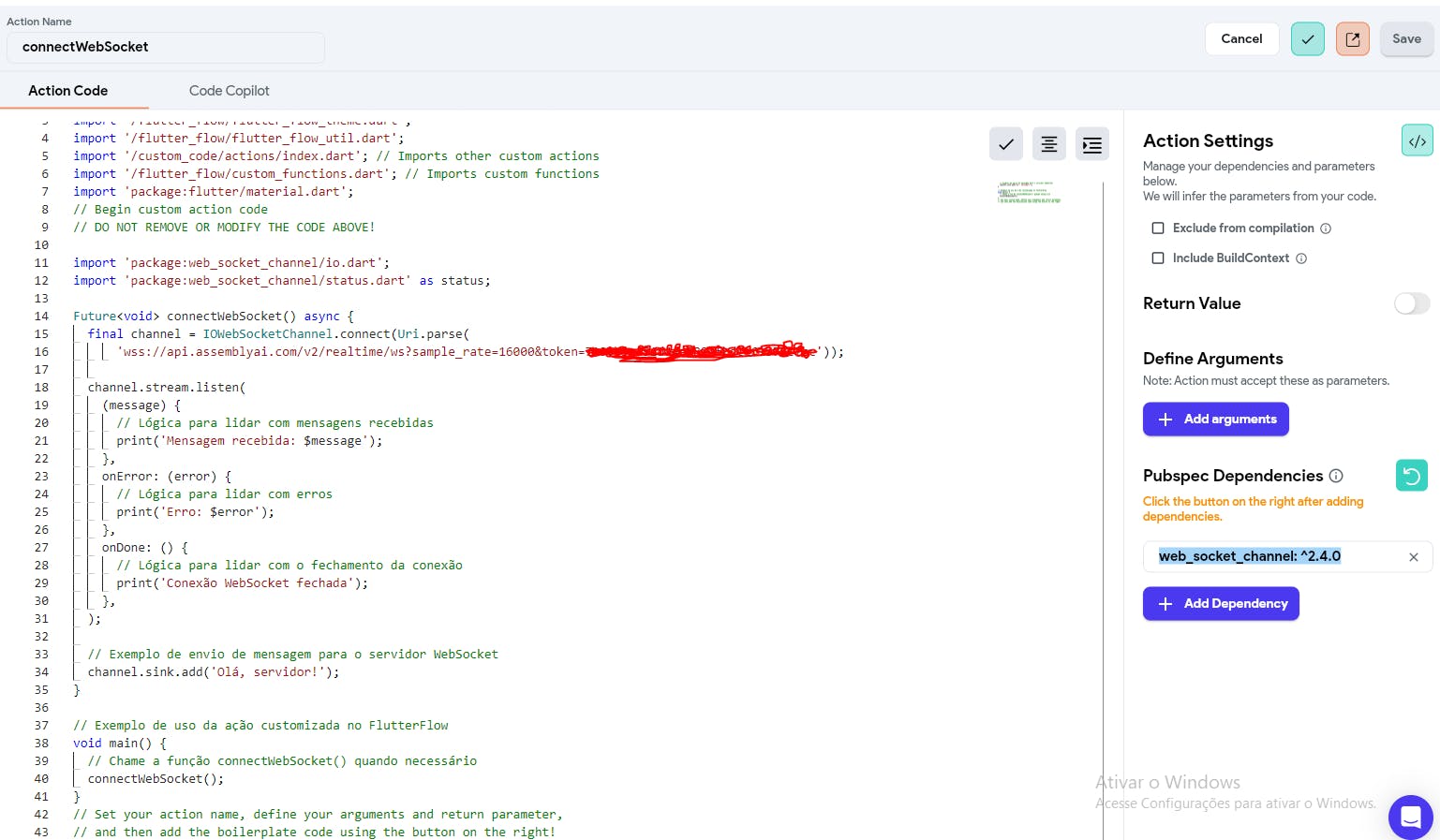Screen dimensions: 1440x840
Task: Click the 'onError: (error) {' line
Action: pos(167,477)
